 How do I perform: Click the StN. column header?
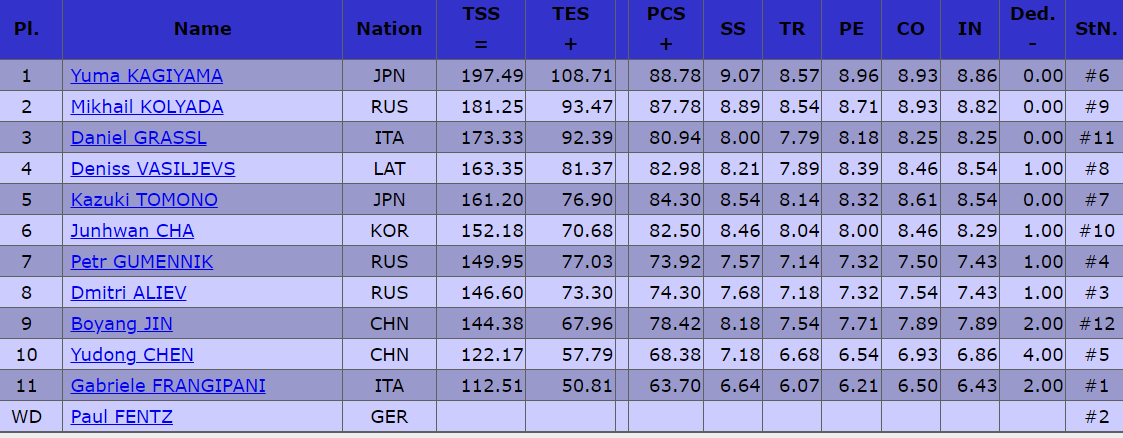[x=1095, y=29]
